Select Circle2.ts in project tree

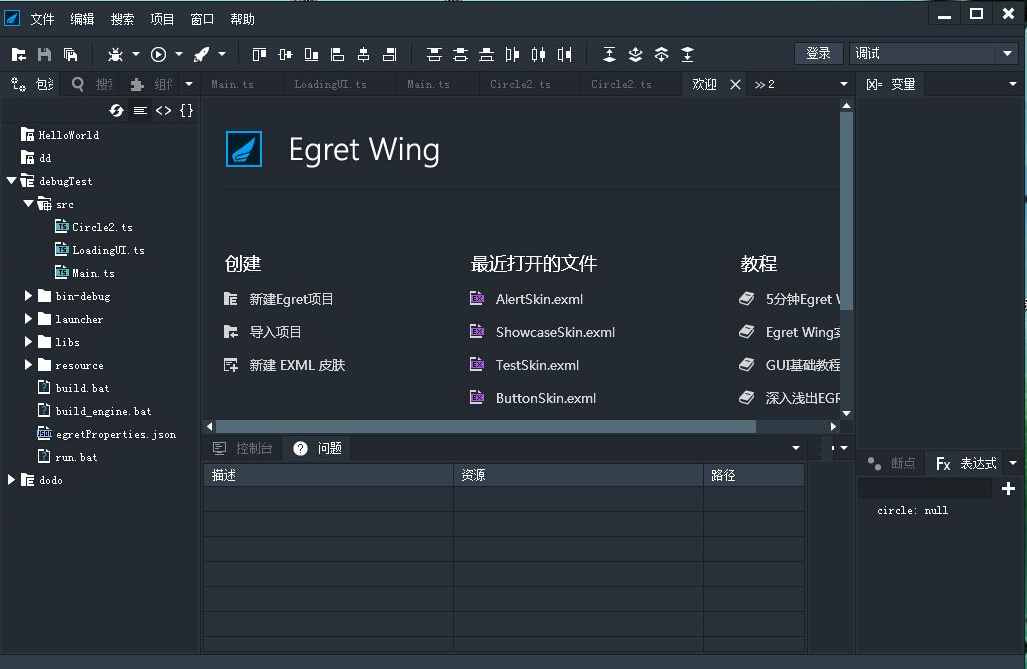pos(102,227)
